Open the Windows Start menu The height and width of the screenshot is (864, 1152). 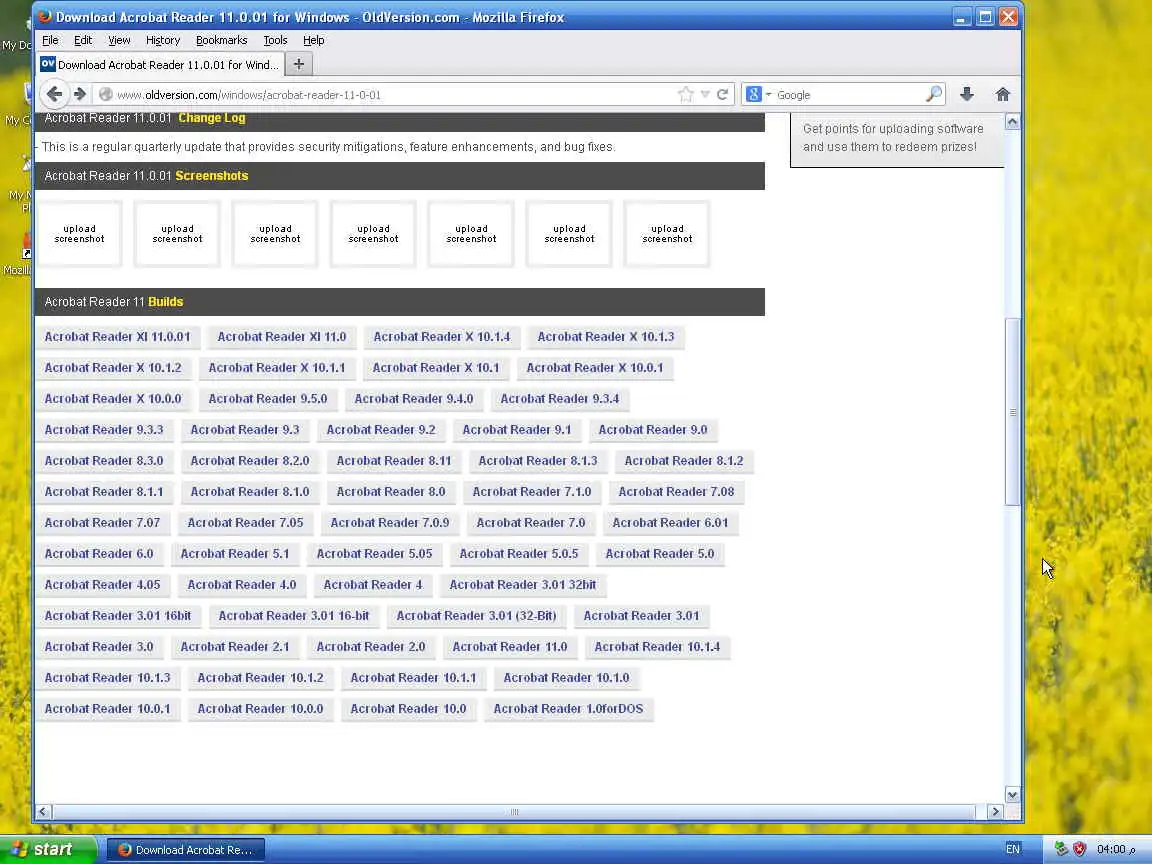click(x=47, y=849)
